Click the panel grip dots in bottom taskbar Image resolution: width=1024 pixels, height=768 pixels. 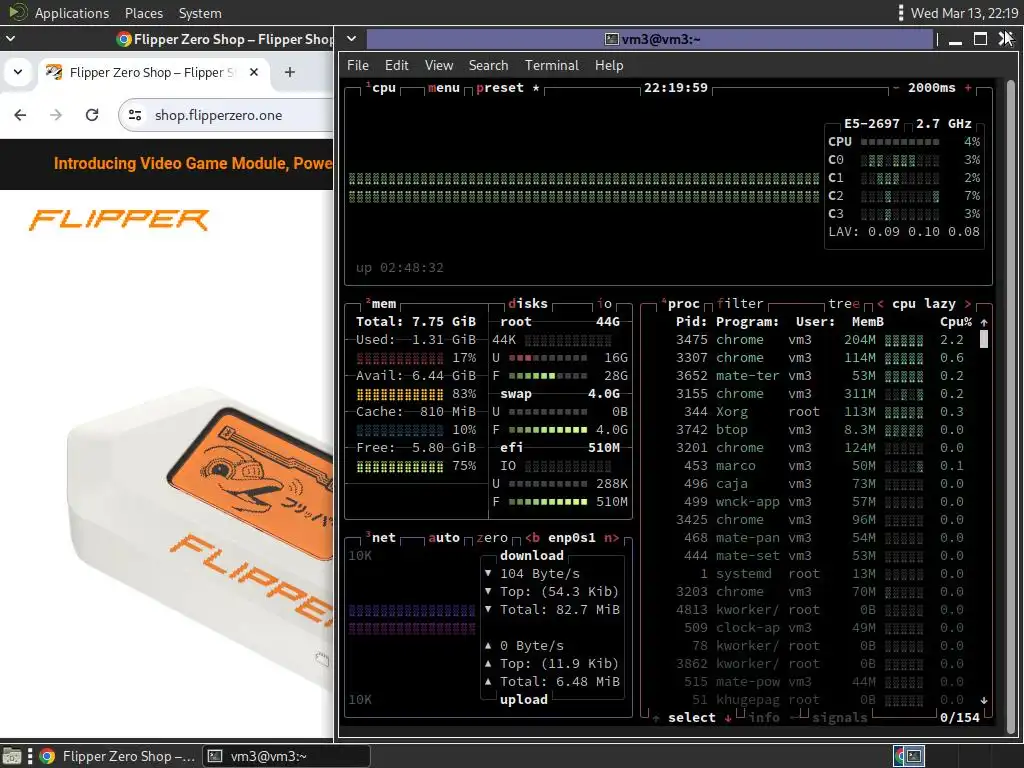(29, 756)
